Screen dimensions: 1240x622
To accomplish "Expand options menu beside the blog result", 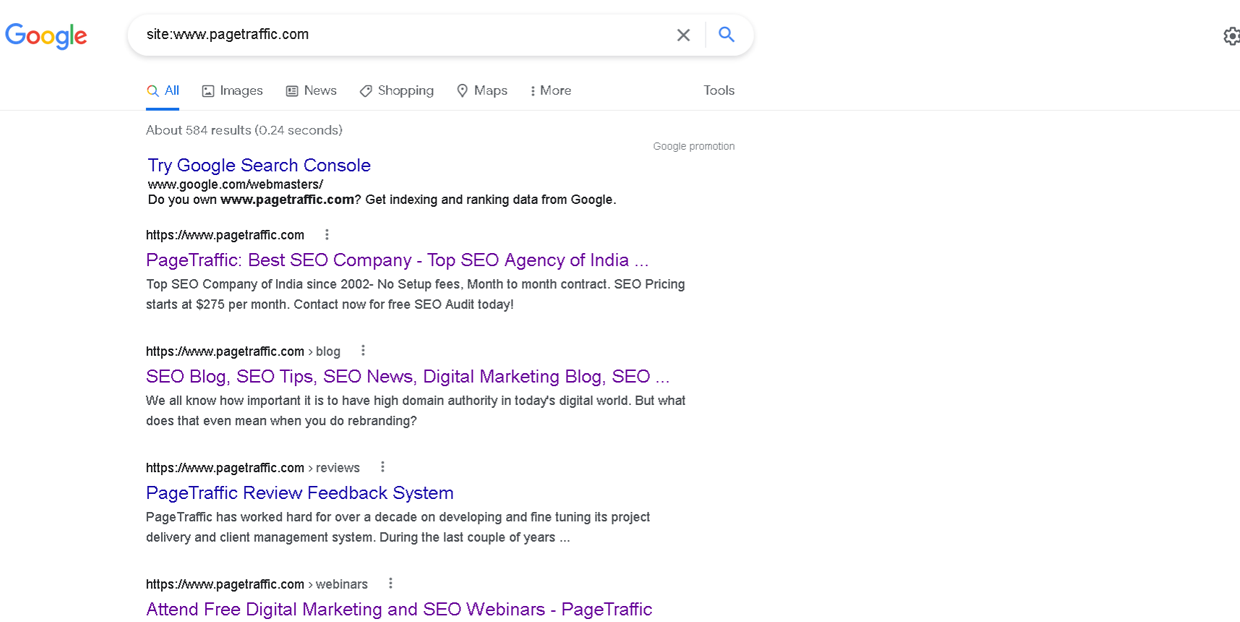I will point(362,350).
